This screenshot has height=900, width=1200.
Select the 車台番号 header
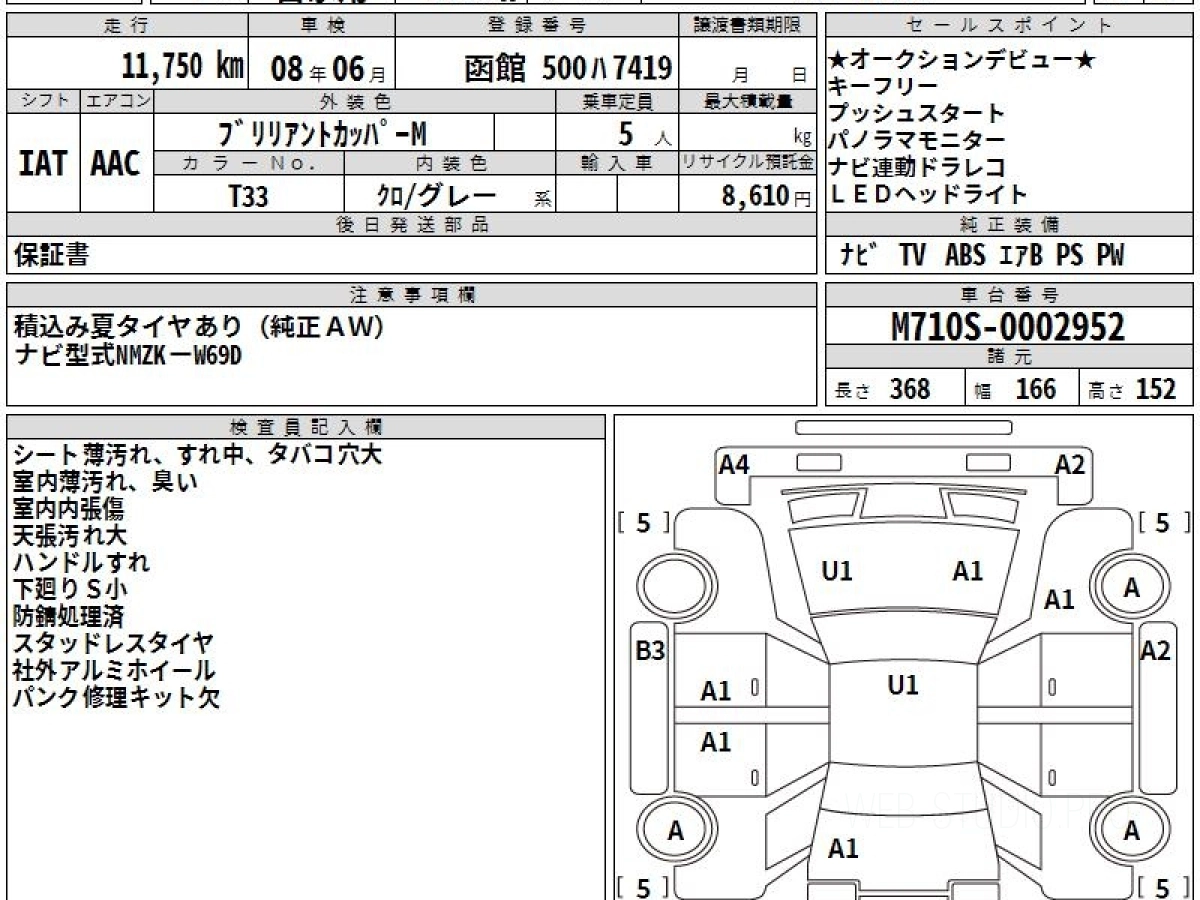[x=1009, y=294]
